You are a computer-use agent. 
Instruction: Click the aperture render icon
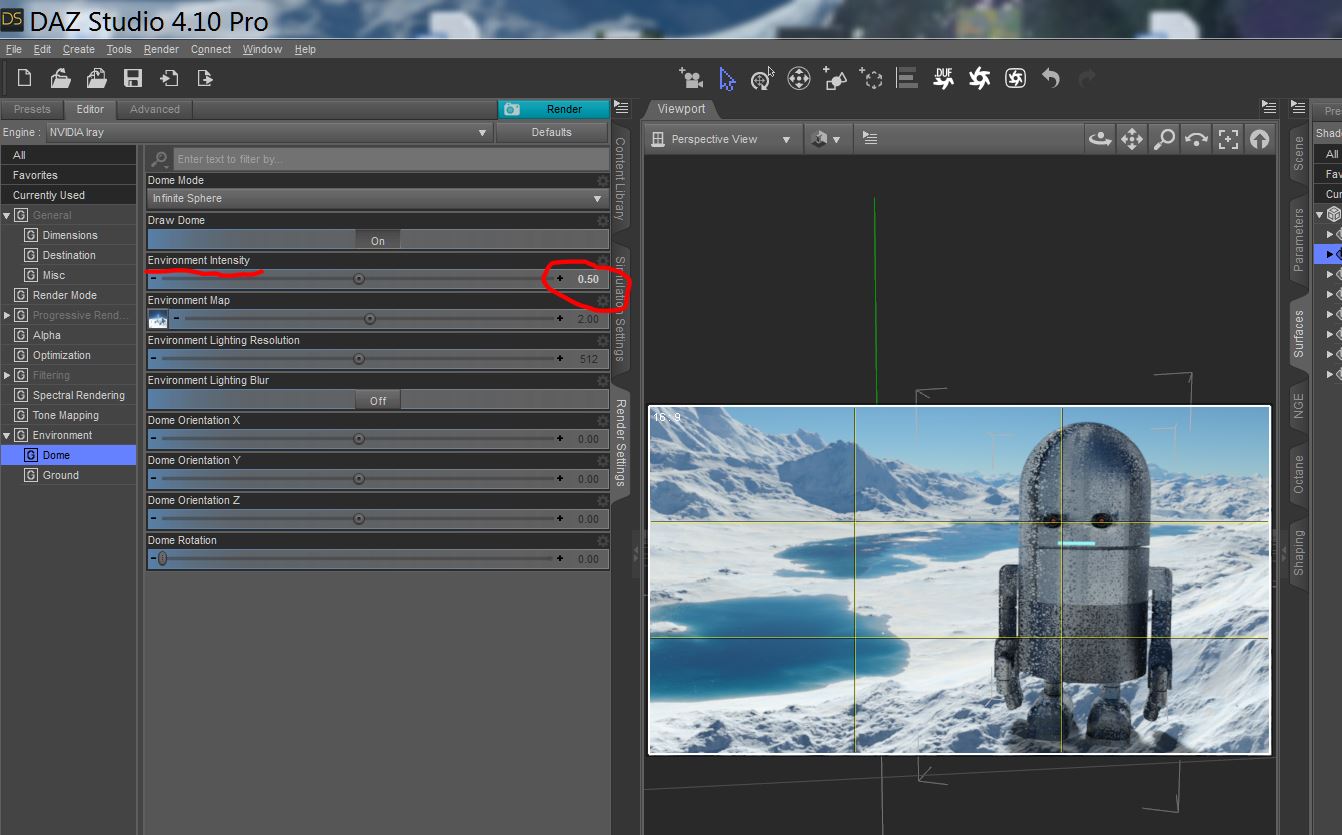pyautogui.click(x=980, y=78)
